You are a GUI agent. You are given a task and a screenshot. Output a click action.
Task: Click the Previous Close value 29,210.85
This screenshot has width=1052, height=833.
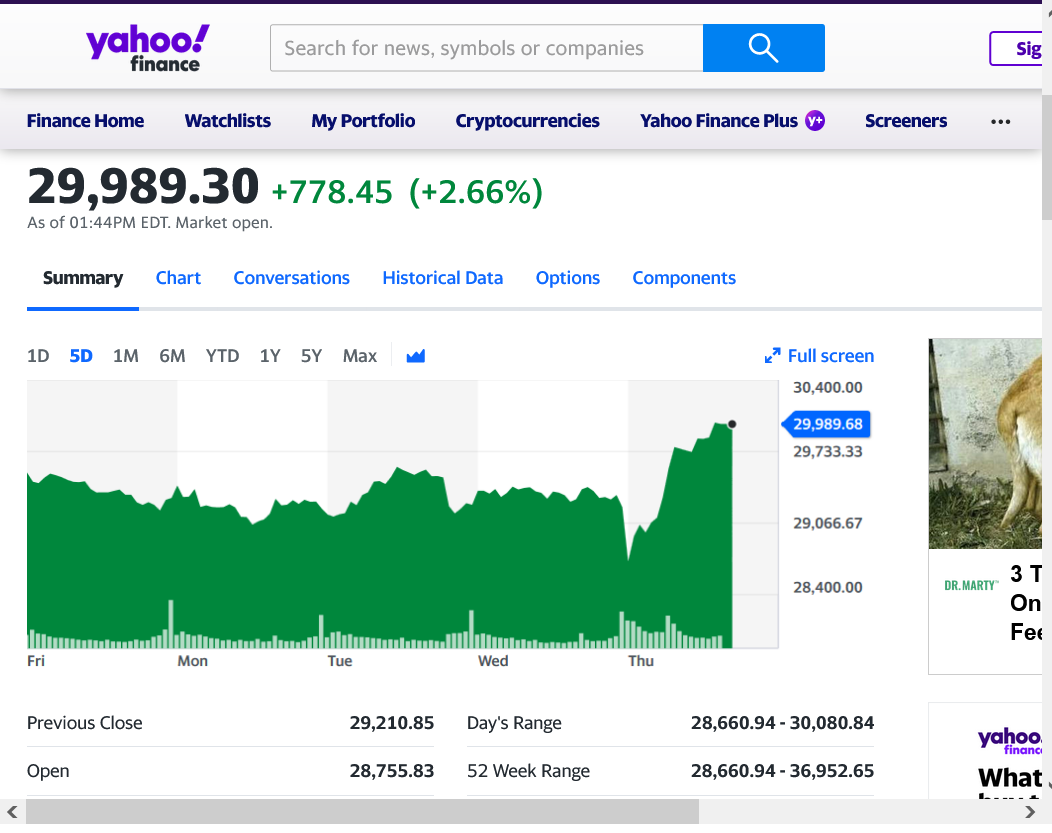point(392,722)
